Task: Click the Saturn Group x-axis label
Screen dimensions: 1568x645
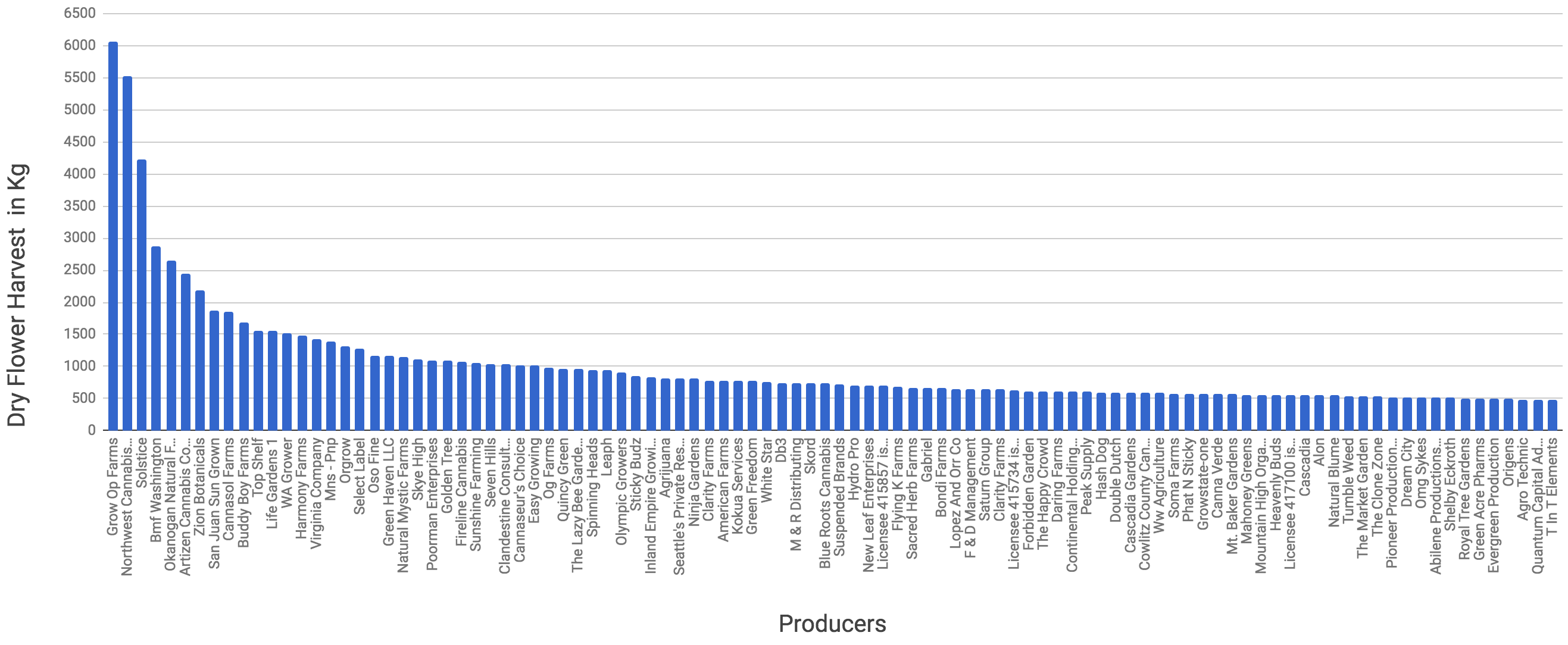Action: click(985, 480)
